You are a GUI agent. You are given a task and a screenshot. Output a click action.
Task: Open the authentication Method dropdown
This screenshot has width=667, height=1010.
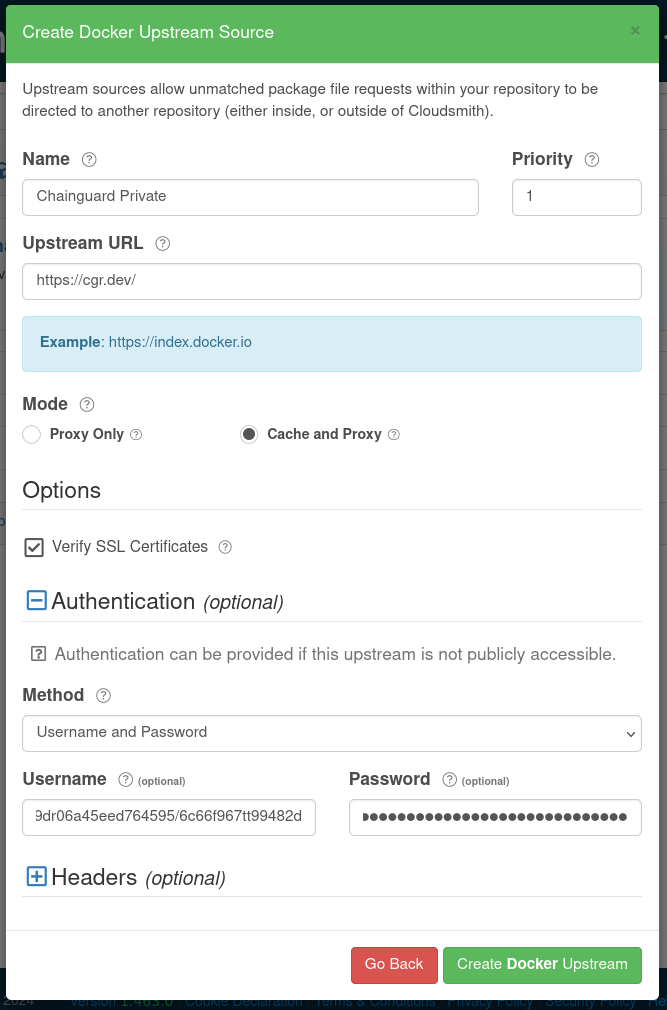pos(332,733)
